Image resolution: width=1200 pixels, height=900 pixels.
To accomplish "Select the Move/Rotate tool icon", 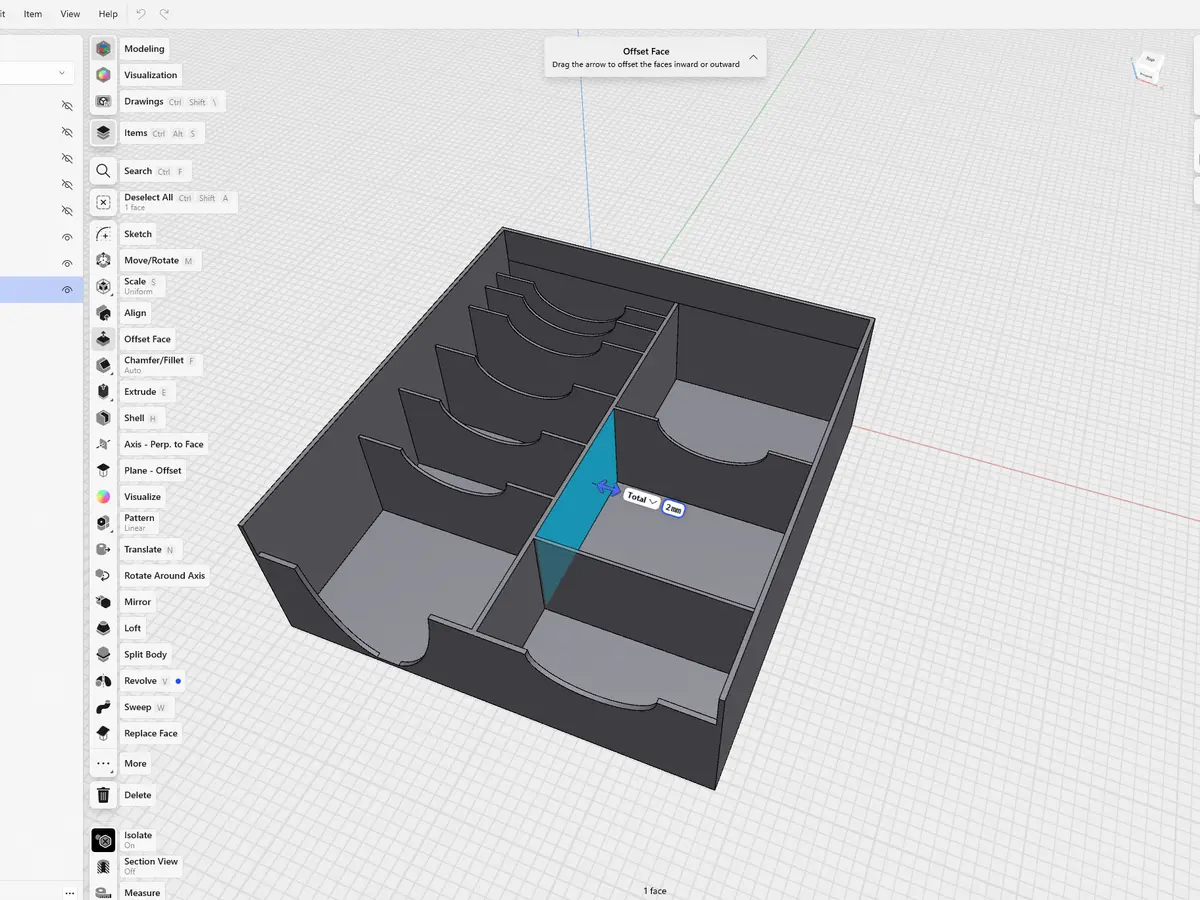I will click(x=103, y=260).
